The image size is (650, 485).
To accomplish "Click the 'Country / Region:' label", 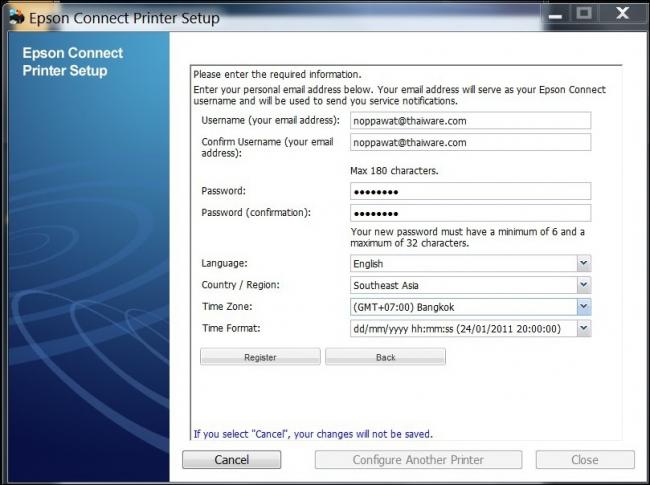I will (x=240, y=285).
